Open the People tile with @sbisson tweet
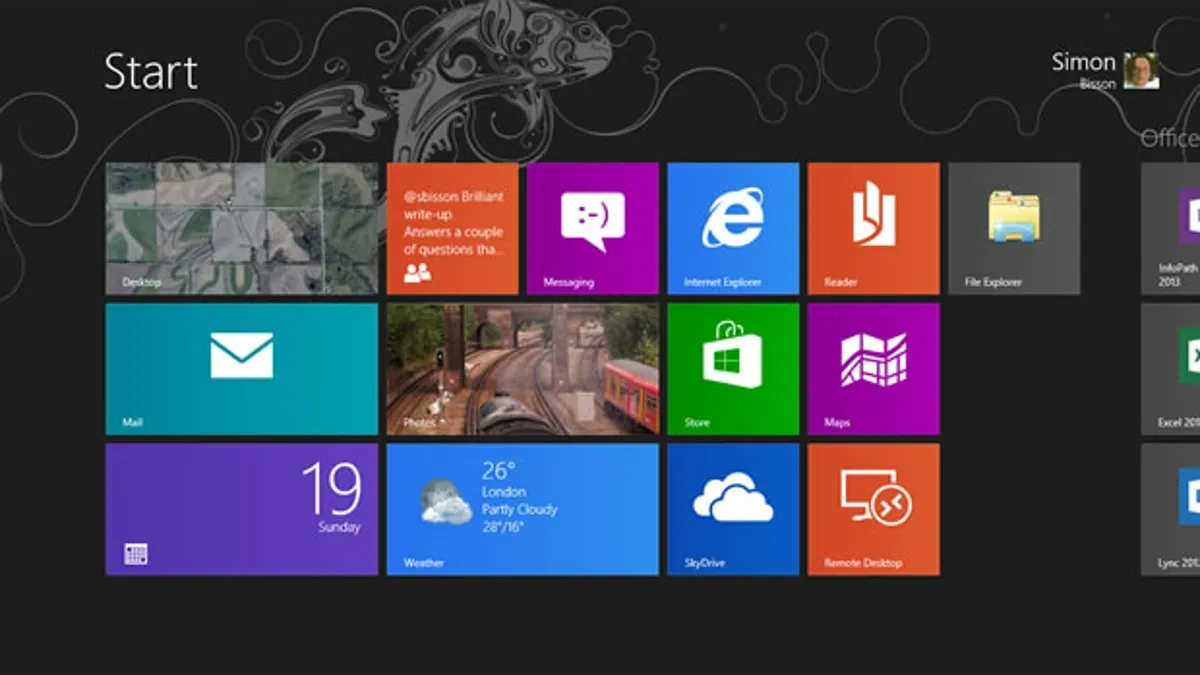This screenshot has width=1200, height=675. point(452,229)
